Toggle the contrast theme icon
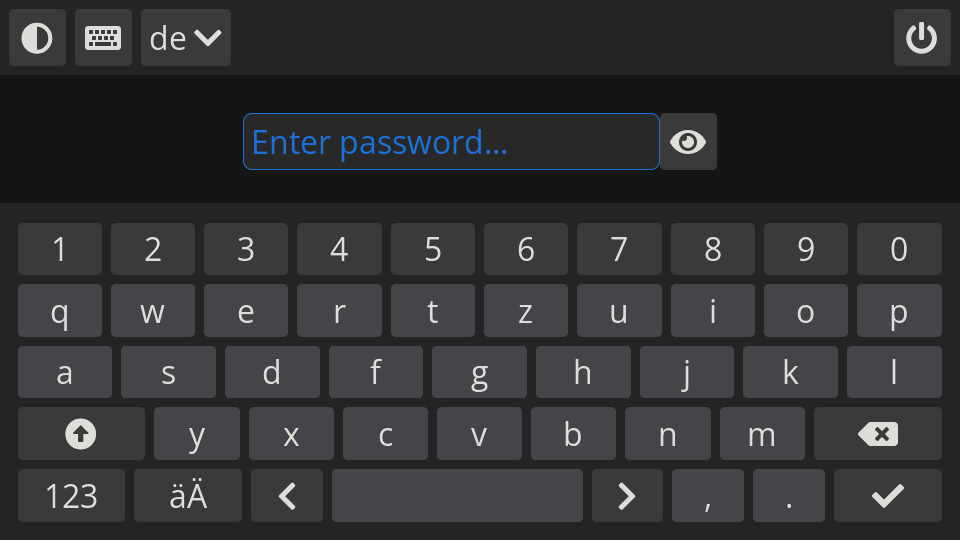 coord(37,37)
